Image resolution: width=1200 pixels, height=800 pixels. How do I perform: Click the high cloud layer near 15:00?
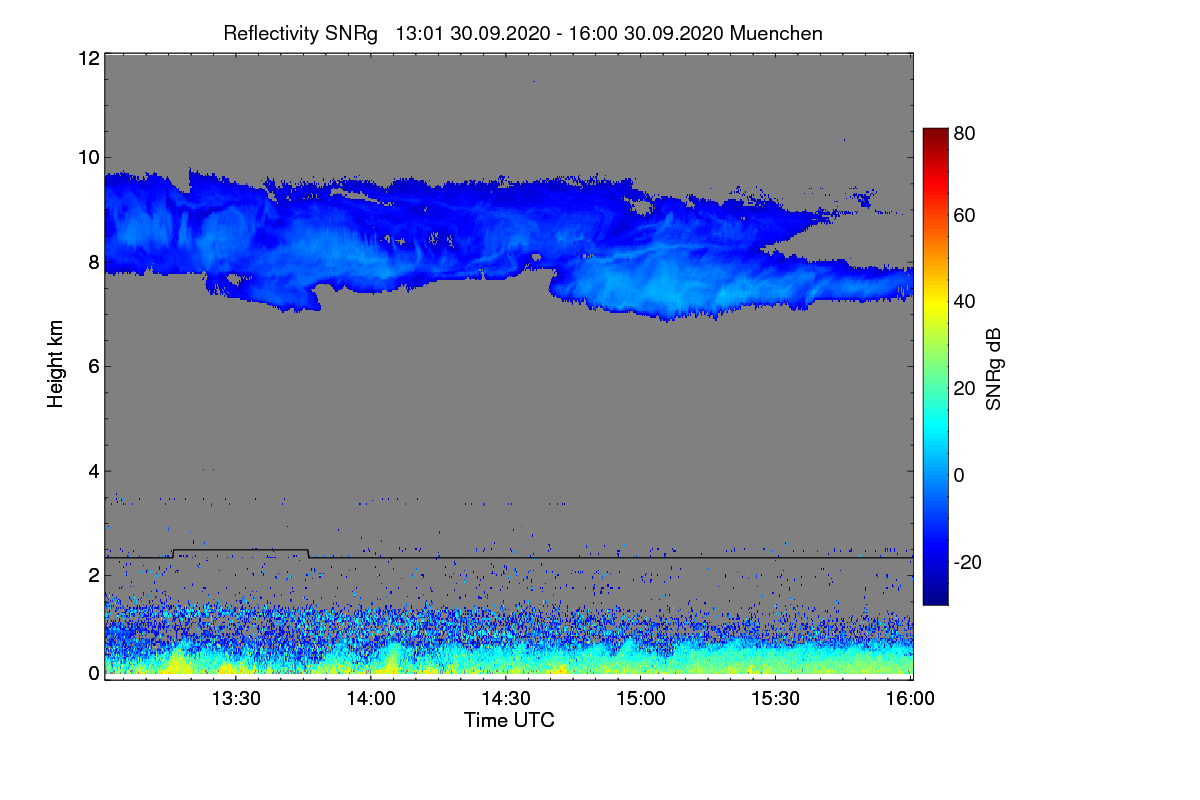tap(642, 250)
